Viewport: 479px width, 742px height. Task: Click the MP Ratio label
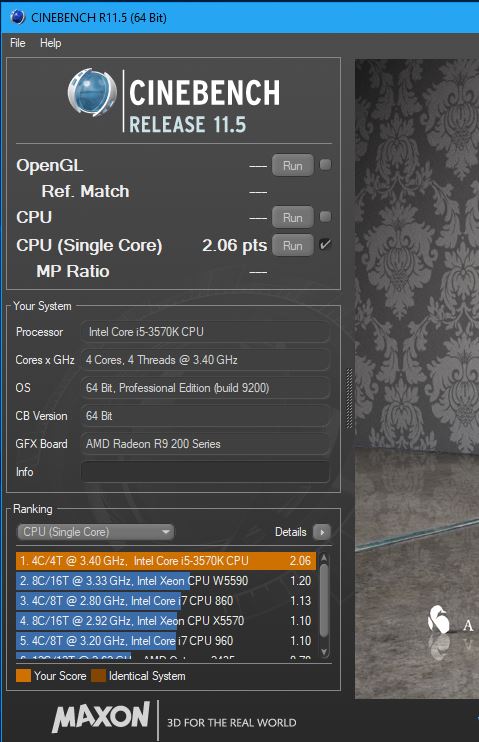pos(73,271)
